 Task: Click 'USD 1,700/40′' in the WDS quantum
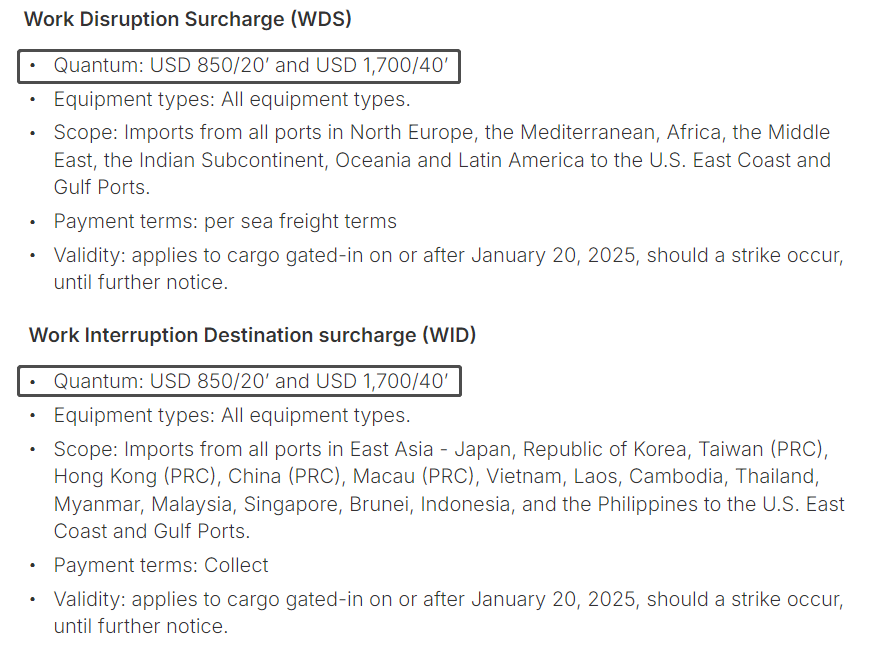pos(382,65)
